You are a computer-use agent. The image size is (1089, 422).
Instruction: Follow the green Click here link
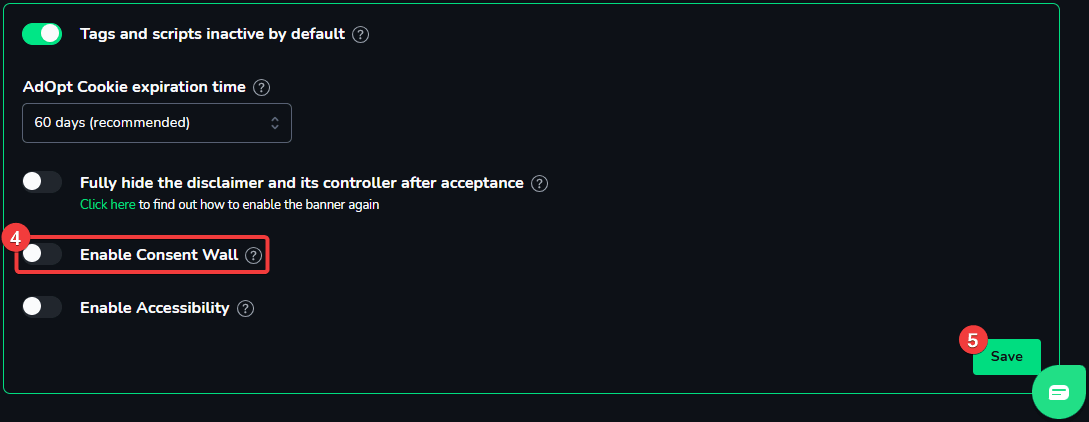107,205
